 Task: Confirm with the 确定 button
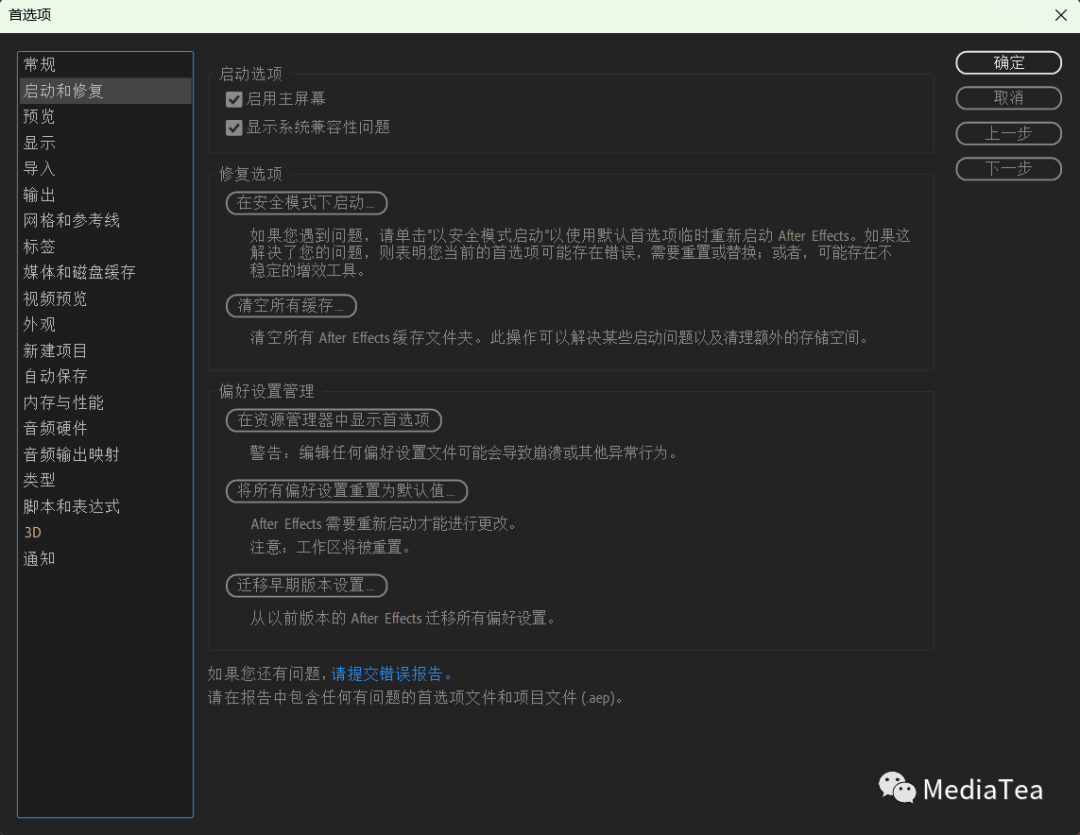click(1008, 63)
